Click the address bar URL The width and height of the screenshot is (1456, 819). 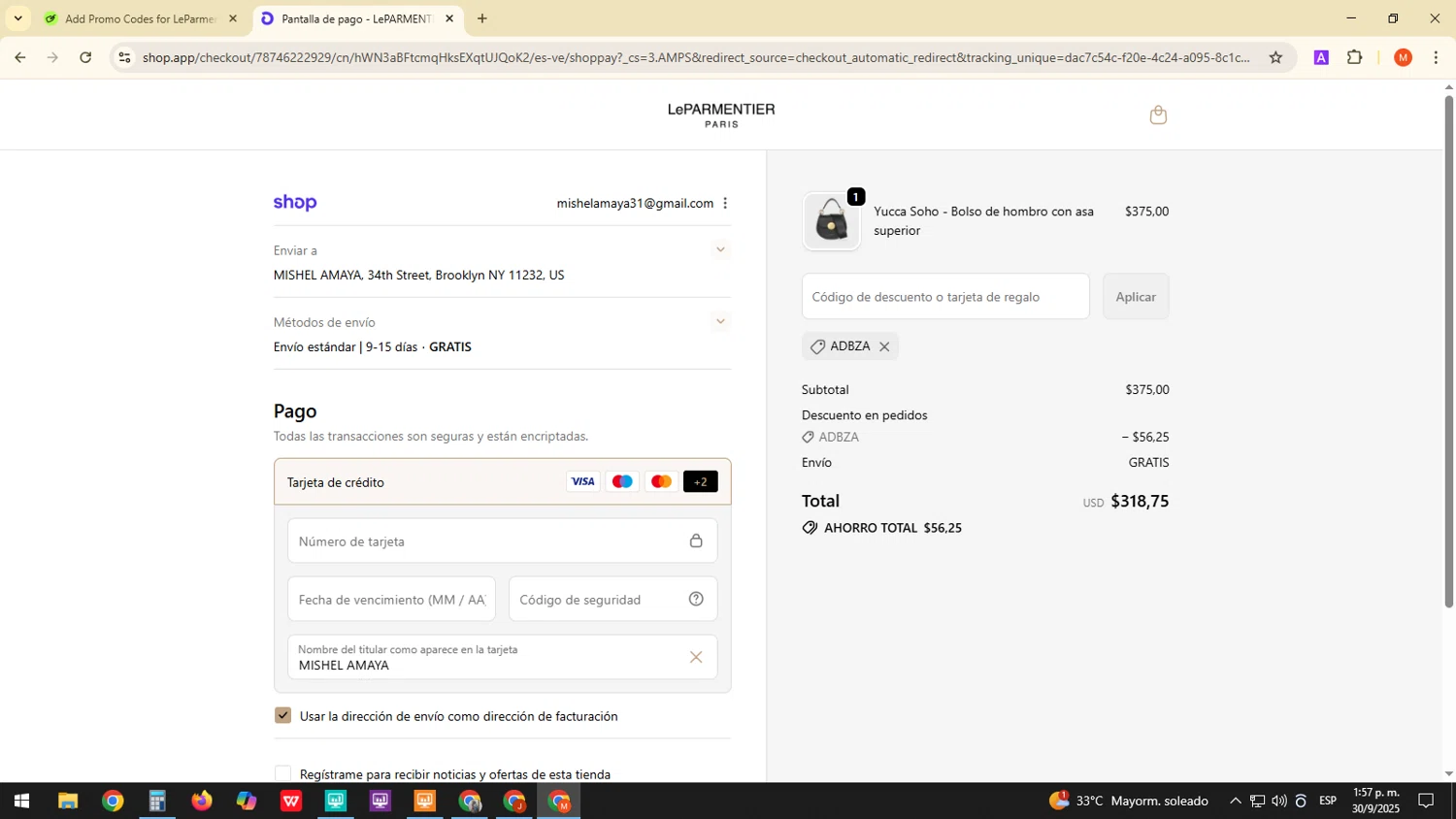pos(696,58)
